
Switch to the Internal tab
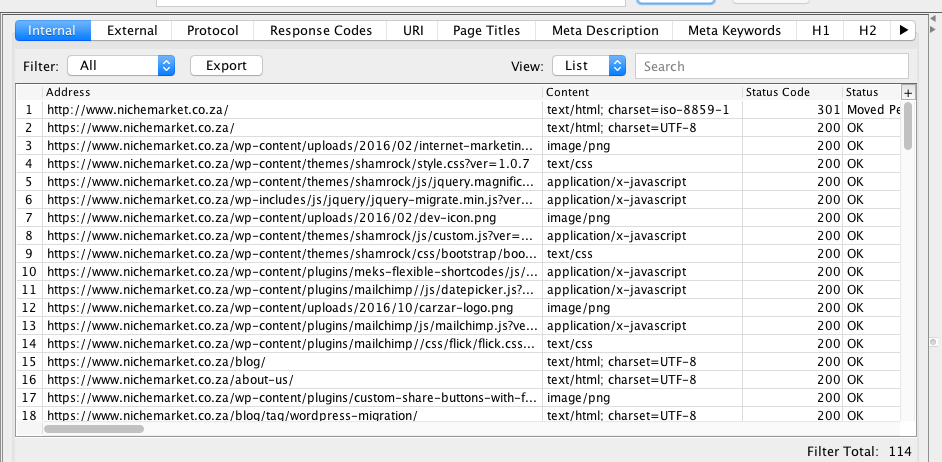tap(53, 31)
